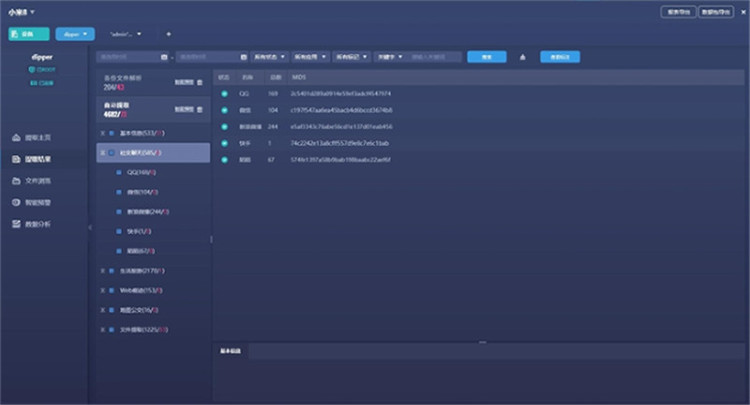This screenshot has width=750, height=405.
Task: Click the trash icon beside the 204 backup entry
Action: (x=200, y=82)
